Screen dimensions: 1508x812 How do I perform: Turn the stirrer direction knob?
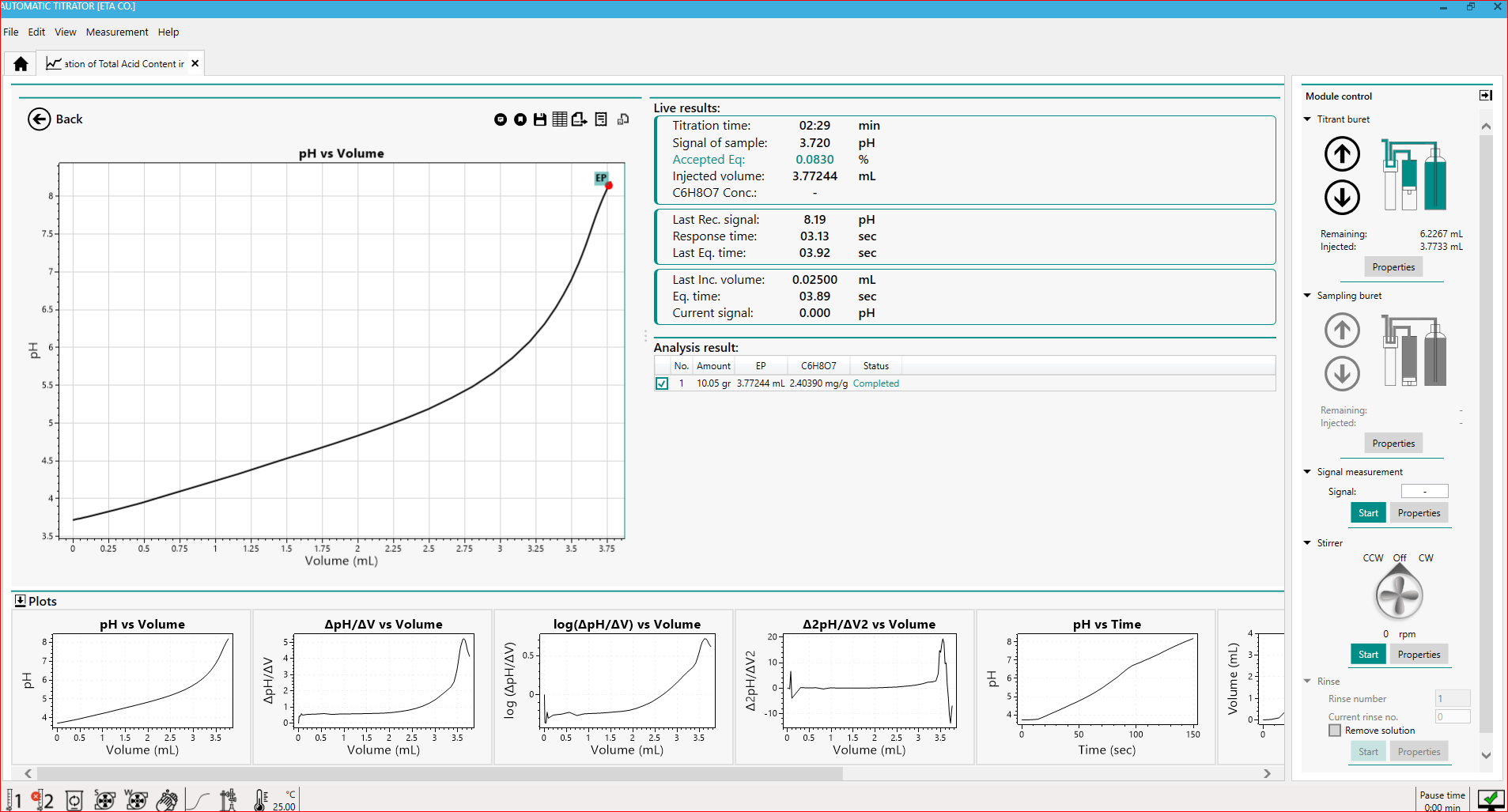click(1399, 595)
